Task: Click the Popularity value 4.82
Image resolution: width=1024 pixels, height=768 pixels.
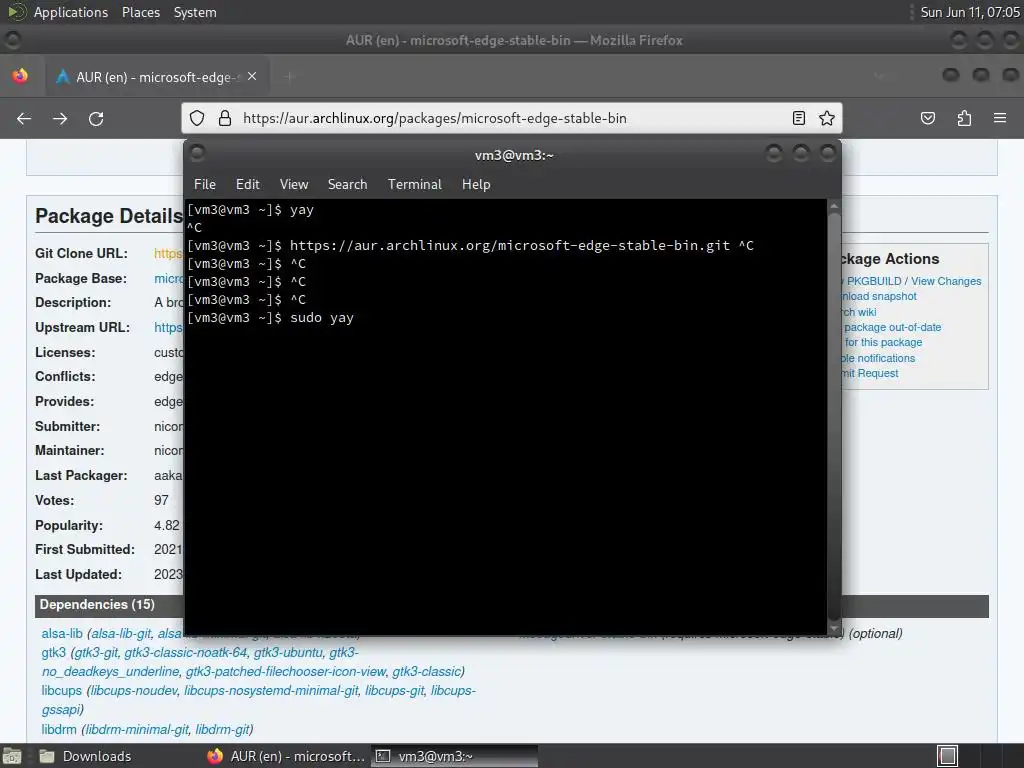Action: [x=167, y=525]
